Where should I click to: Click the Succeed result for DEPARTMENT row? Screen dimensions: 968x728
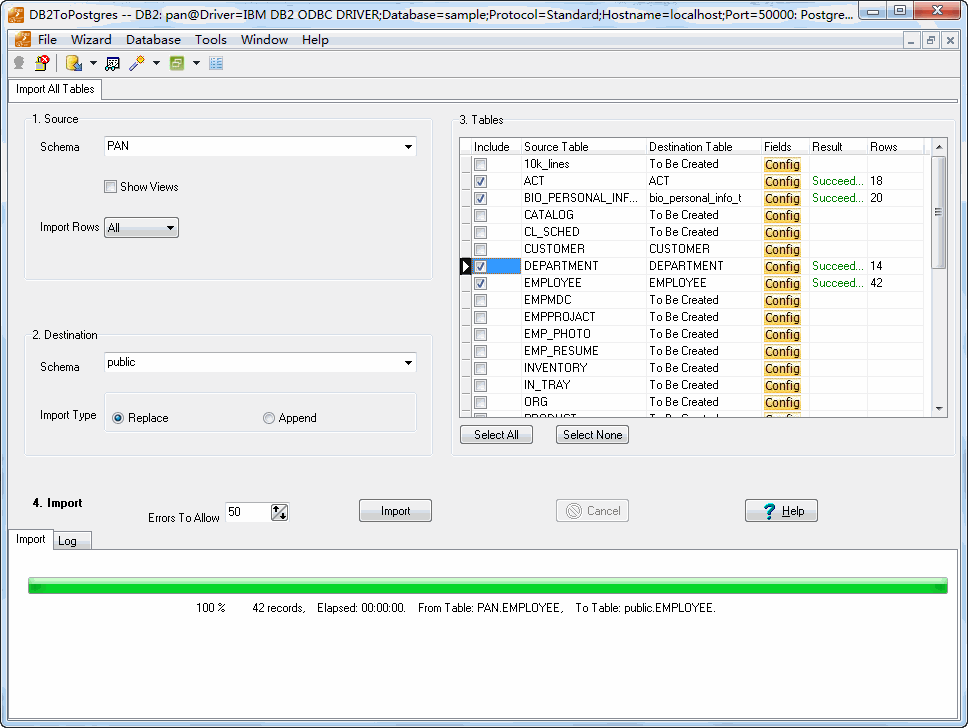pos(838,266)
